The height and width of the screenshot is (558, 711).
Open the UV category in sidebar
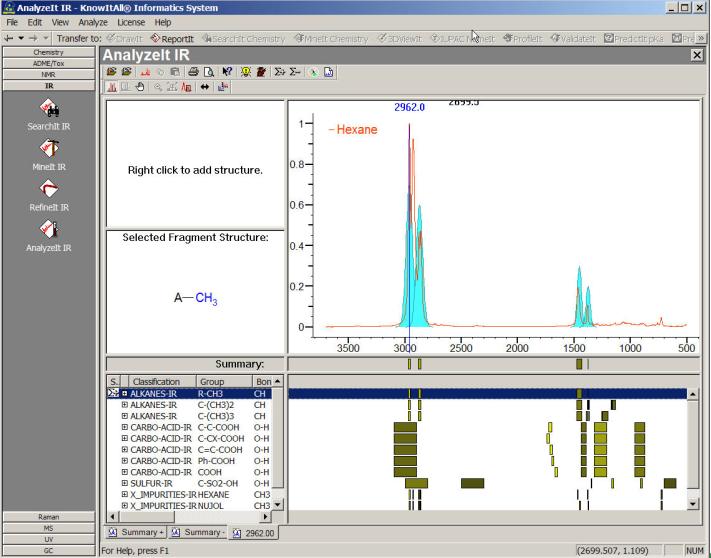[49, 539]
